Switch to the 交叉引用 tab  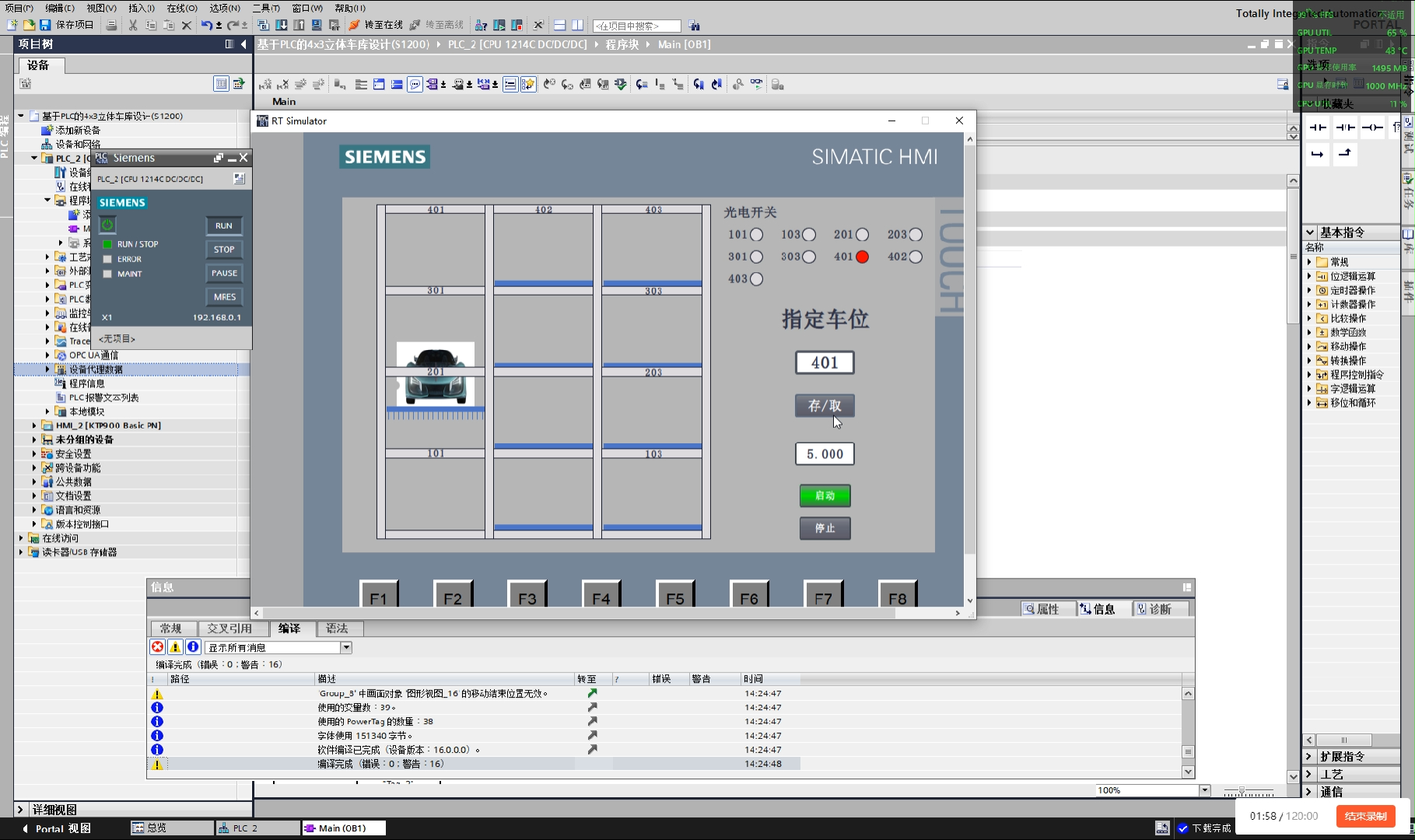[229, 628]
